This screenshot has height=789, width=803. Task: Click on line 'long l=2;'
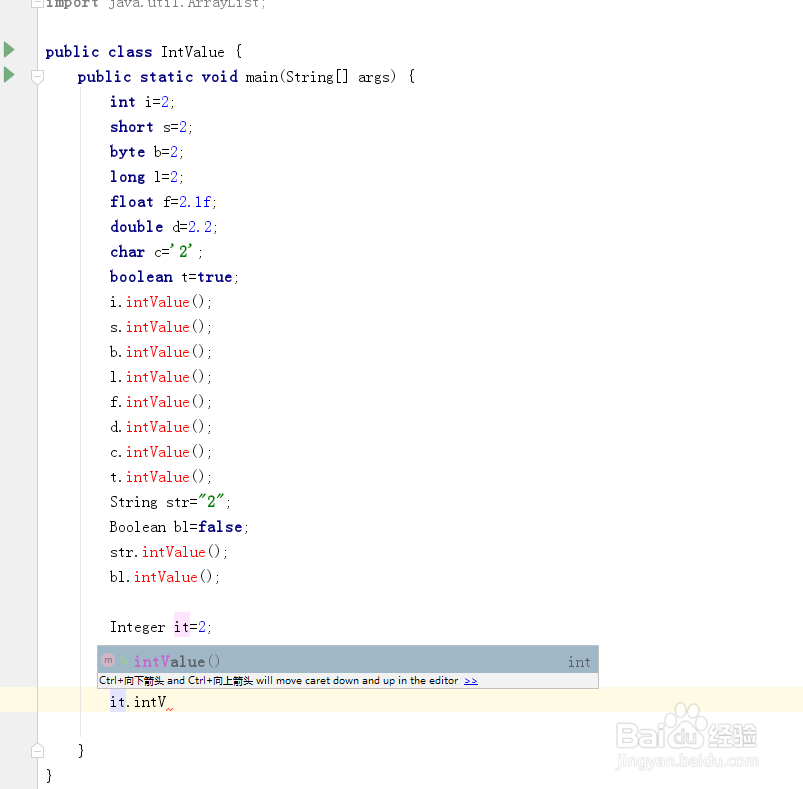(146, 177)
